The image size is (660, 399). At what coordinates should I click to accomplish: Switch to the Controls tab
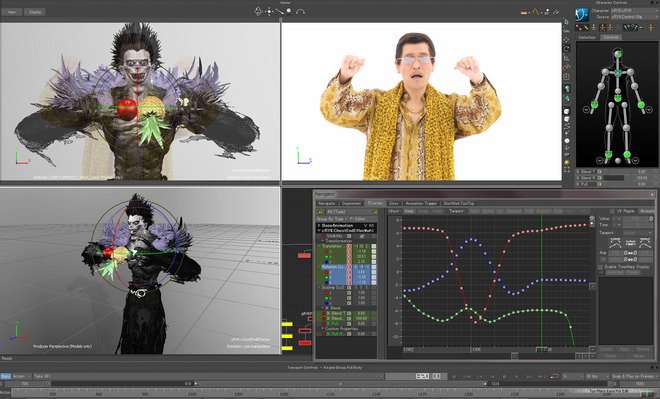[611, 37]
